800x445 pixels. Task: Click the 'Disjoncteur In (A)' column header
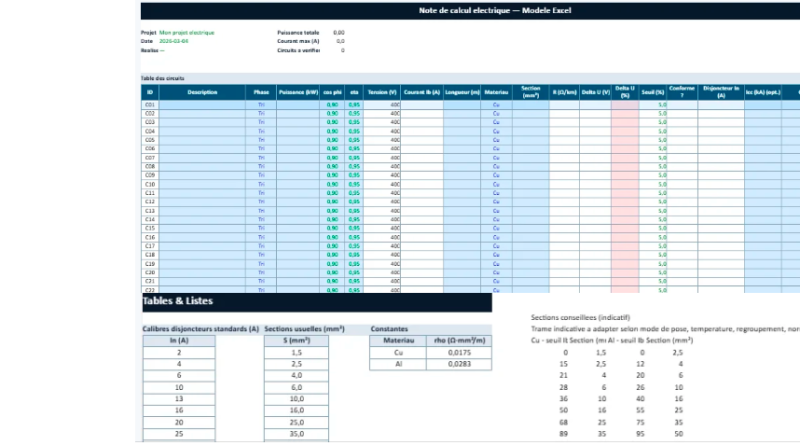pyautogui.click(x=721, y=92)
